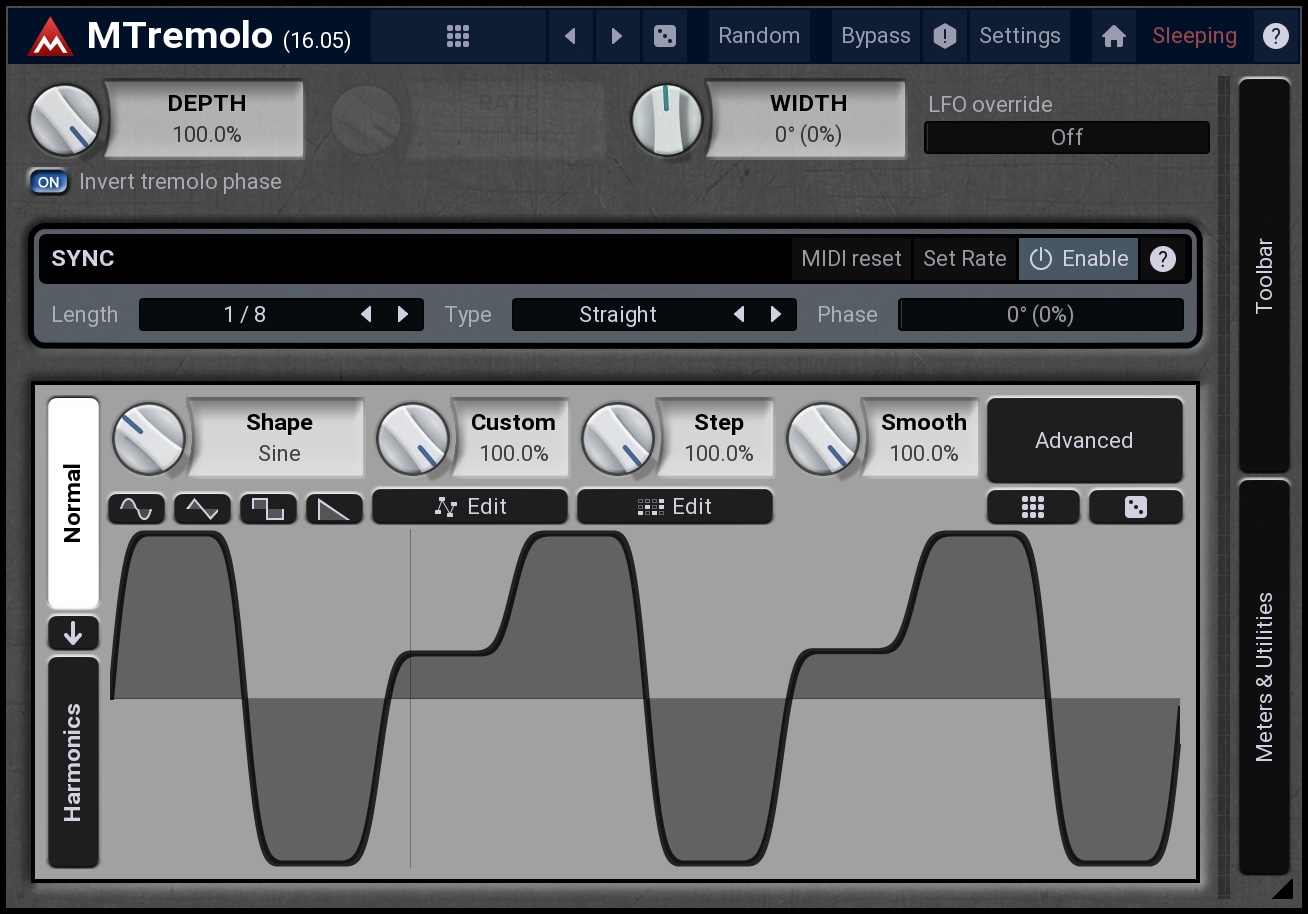Click Edit button for step sequencer
Screen dimensions: 1308x914
point(675,507)
